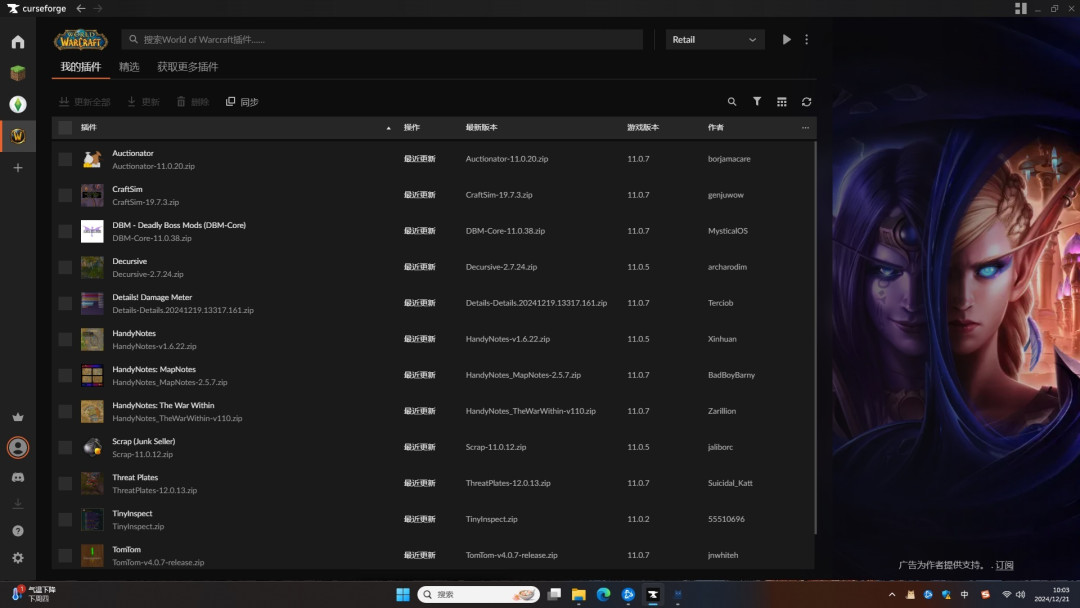Click the Auctionator addon icon
The image size is (1080, 608).
pos(92,159)
